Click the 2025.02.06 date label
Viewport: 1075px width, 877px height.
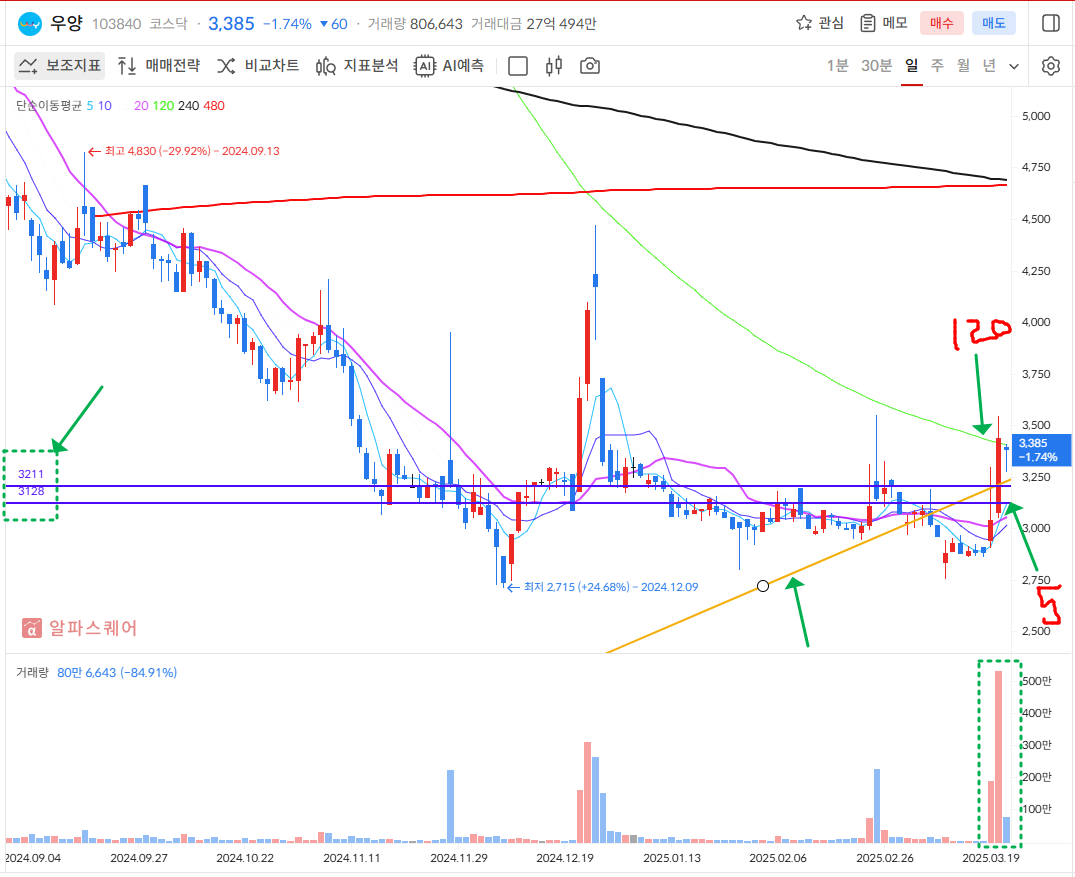tap(777, 858)
